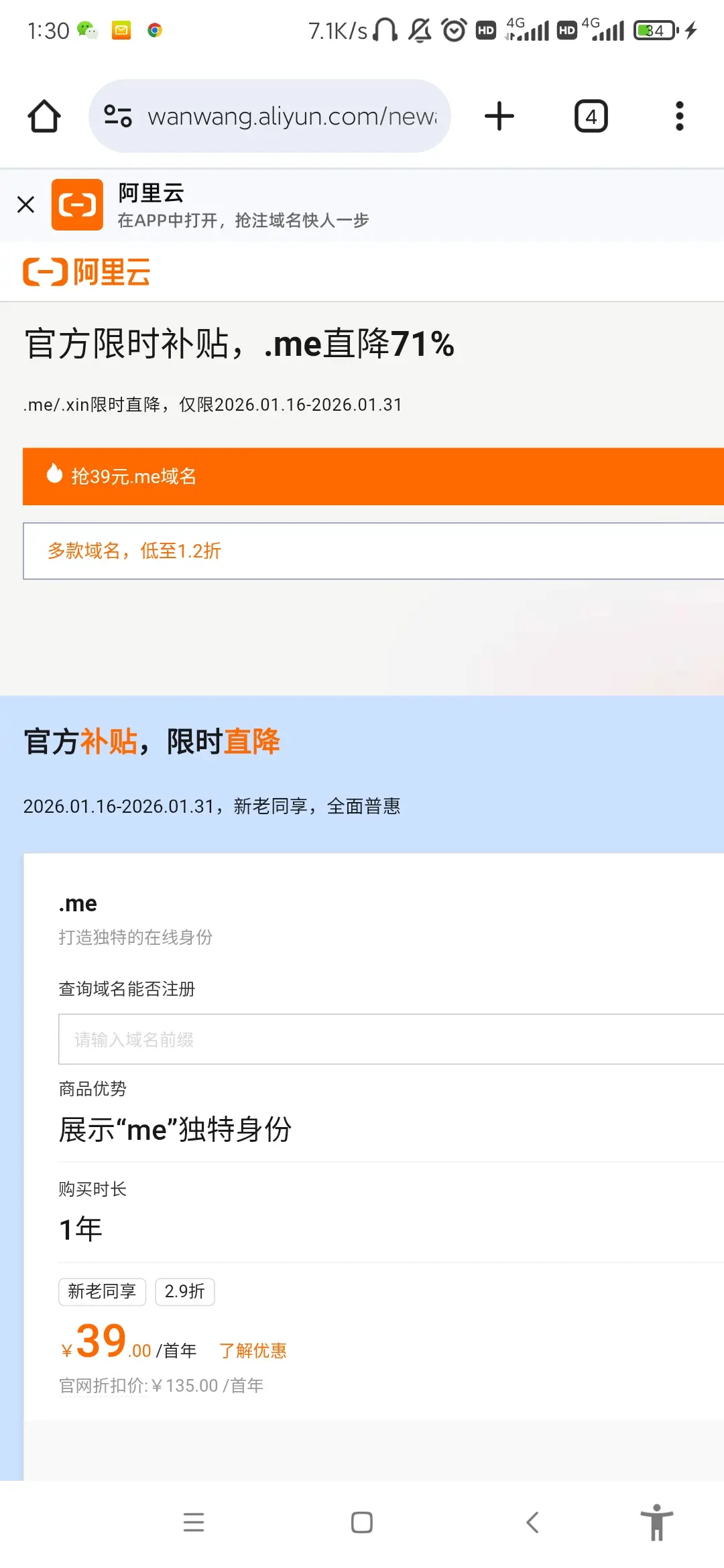Image resolution: width=724 pixels, height=1568 pixels.
Task: Tap '官网折扣价: ¥135.00 /首年' text
Action: pos(161,1386)
